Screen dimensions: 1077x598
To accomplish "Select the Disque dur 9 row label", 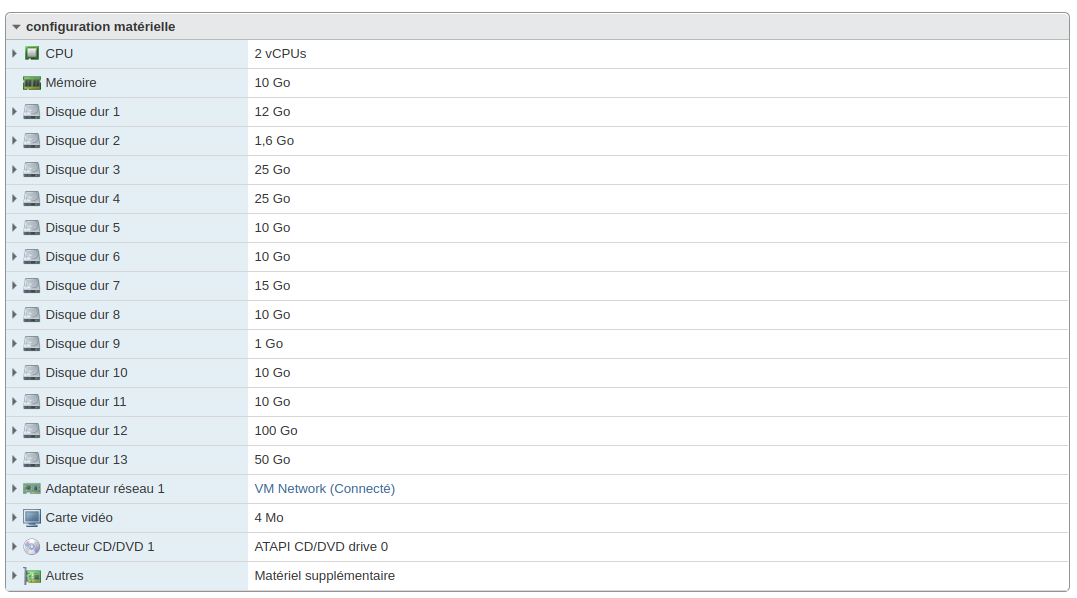I will pos(82,343).
